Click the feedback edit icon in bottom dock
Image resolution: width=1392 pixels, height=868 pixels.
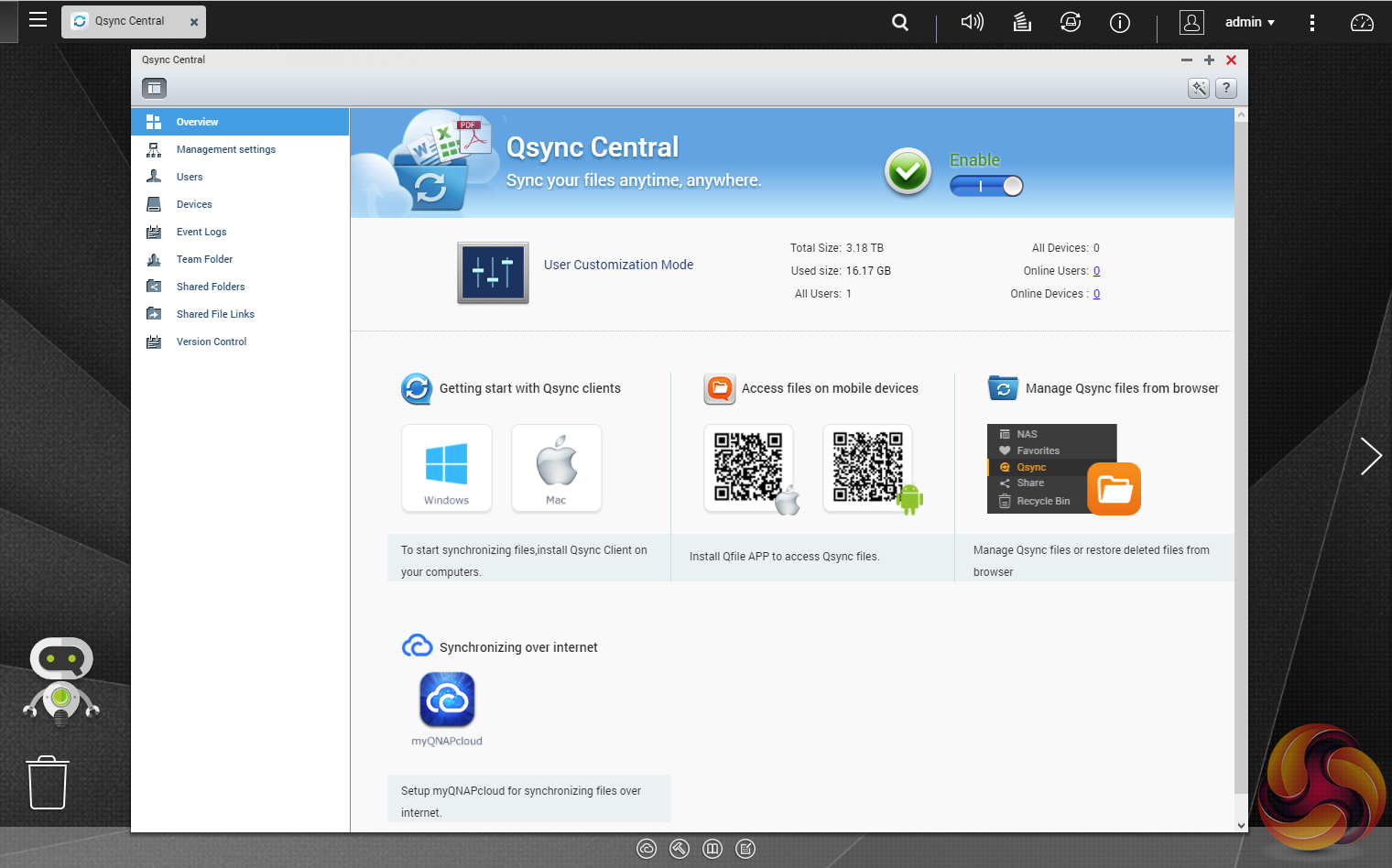746,849
